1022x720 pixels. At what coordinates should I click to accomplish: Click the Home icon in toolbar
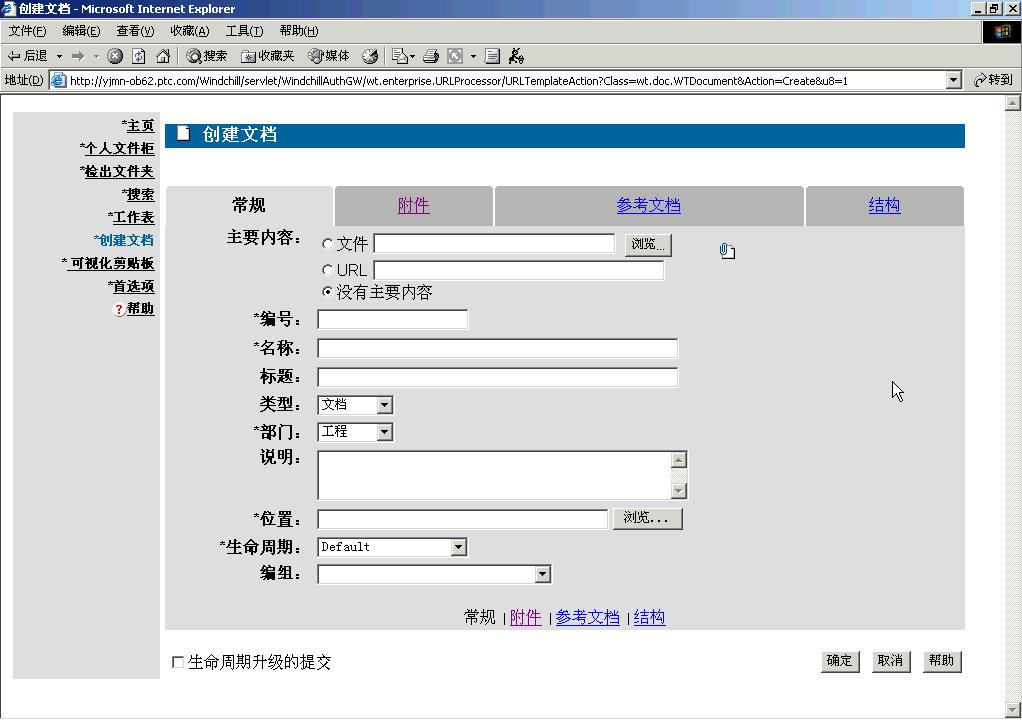pyautogui.click(x=163, y=56)
